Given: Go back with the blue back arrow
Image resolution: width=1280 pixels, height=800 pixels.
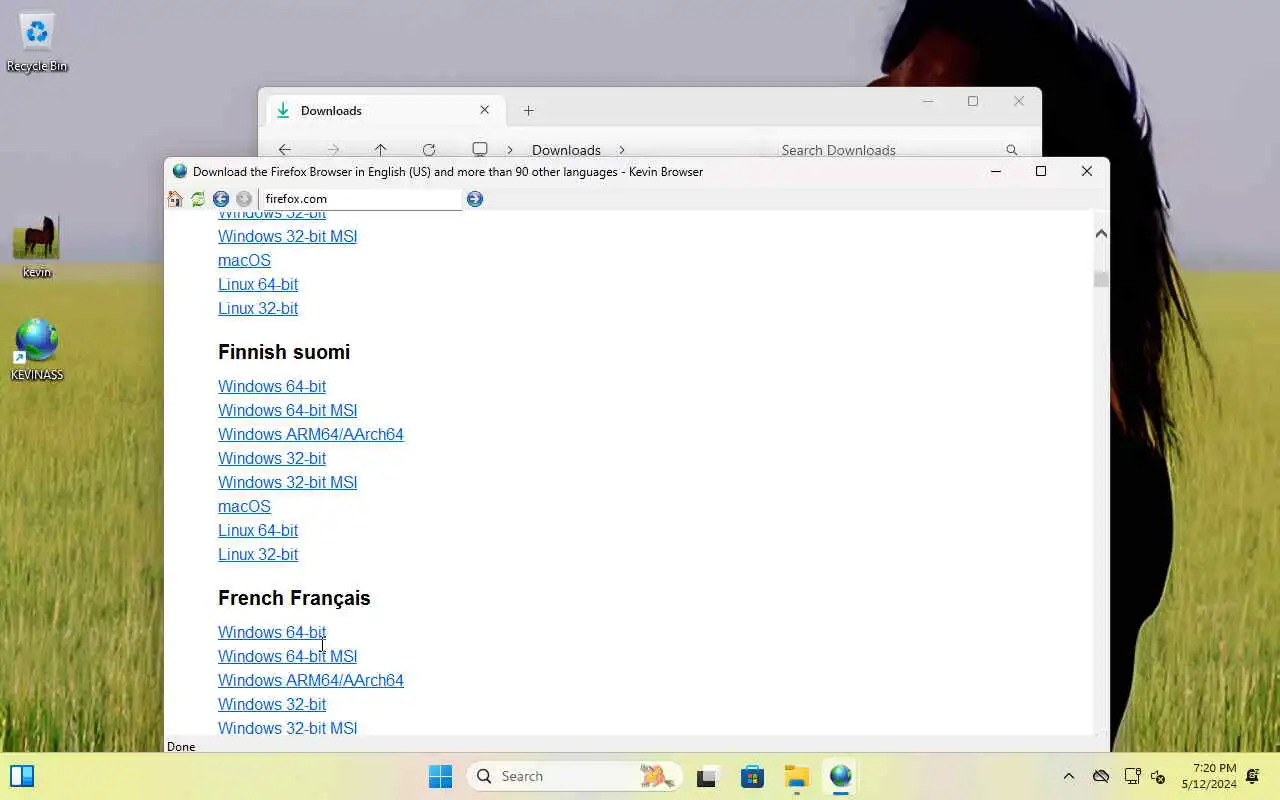Looking at the screenshot, I should [x=221, y=199].
